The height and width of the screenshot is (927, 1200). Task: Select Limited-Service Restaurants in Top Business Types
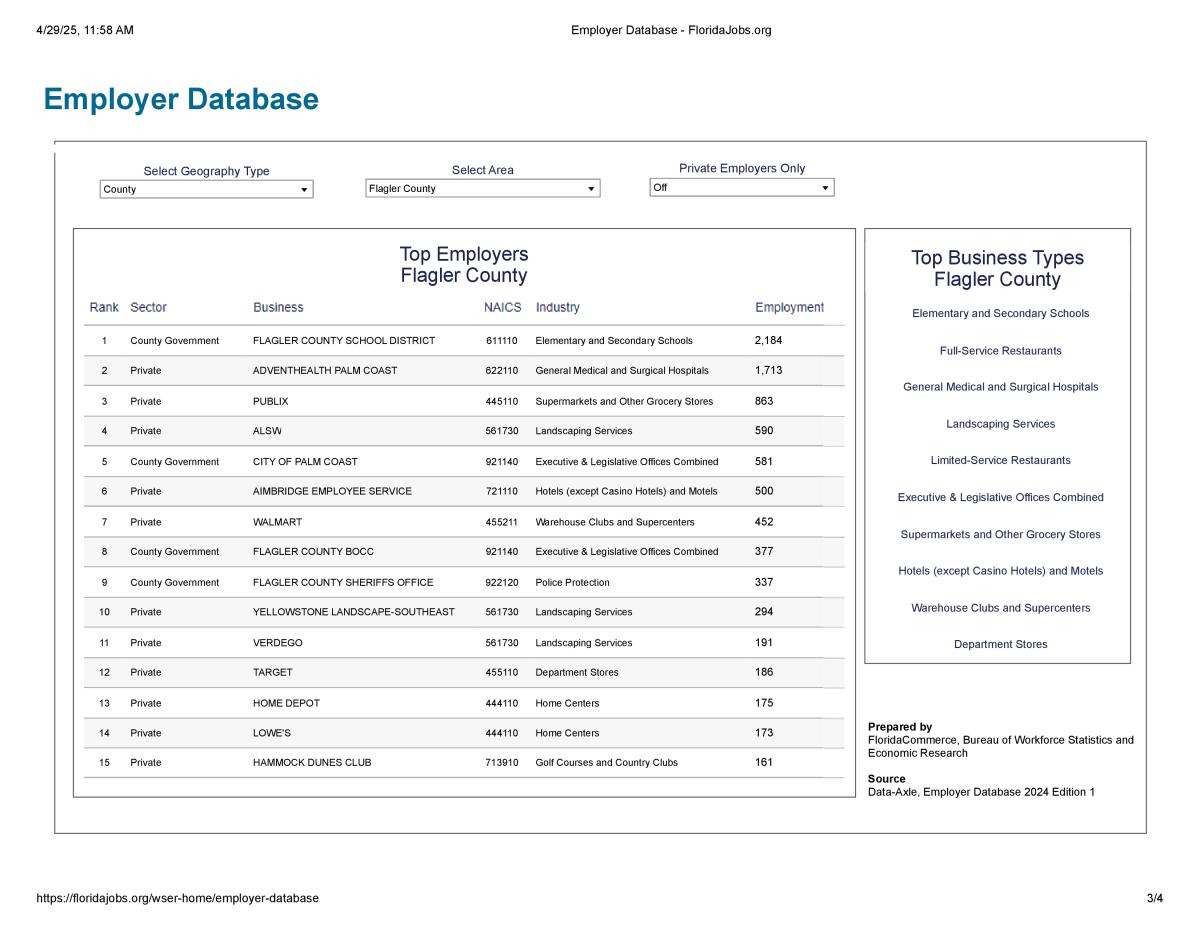click(1000, 461)
